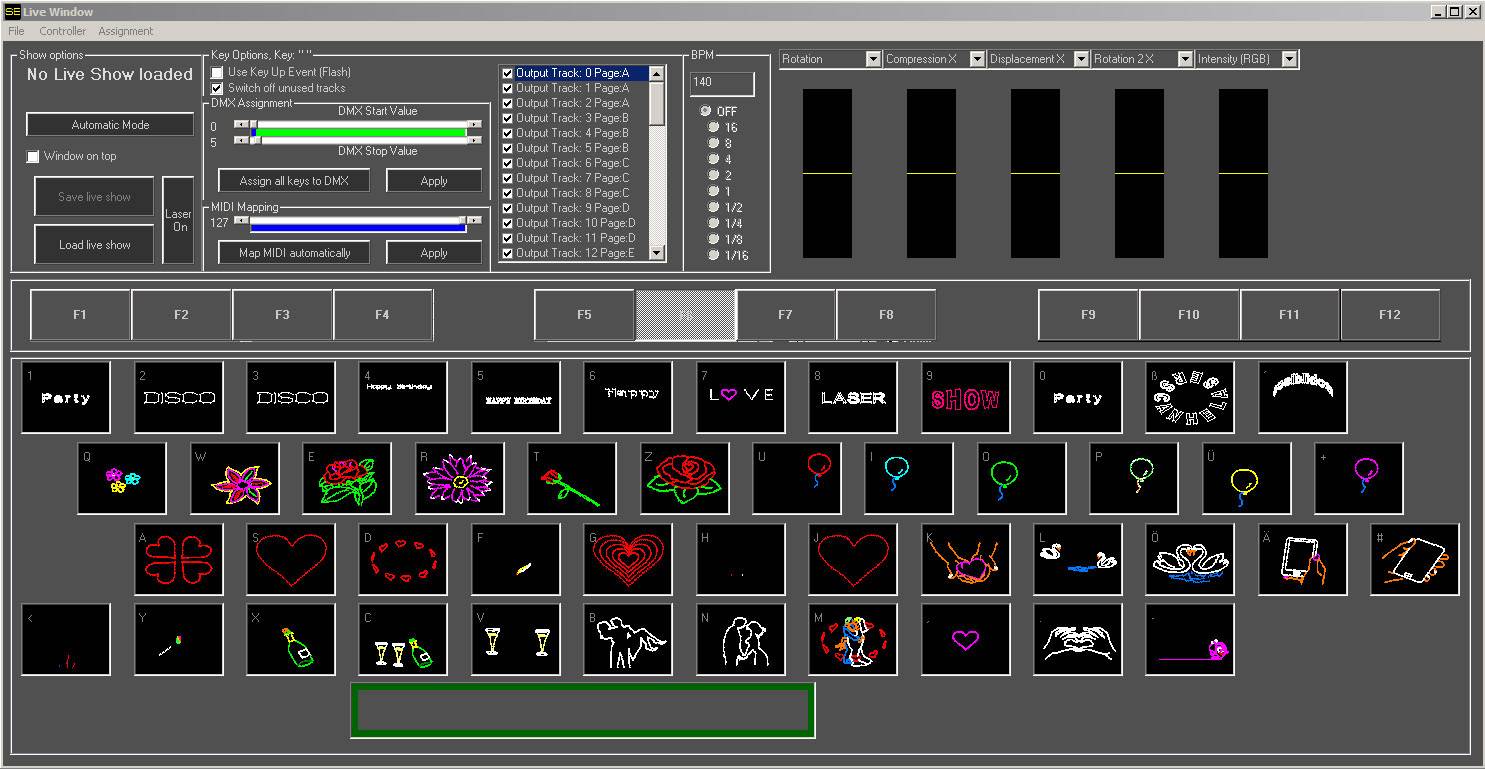Screen dimensions: 1485x769
Task: Open the Intensity (RGB) dropdown
Action: (x=1287, y=58)
